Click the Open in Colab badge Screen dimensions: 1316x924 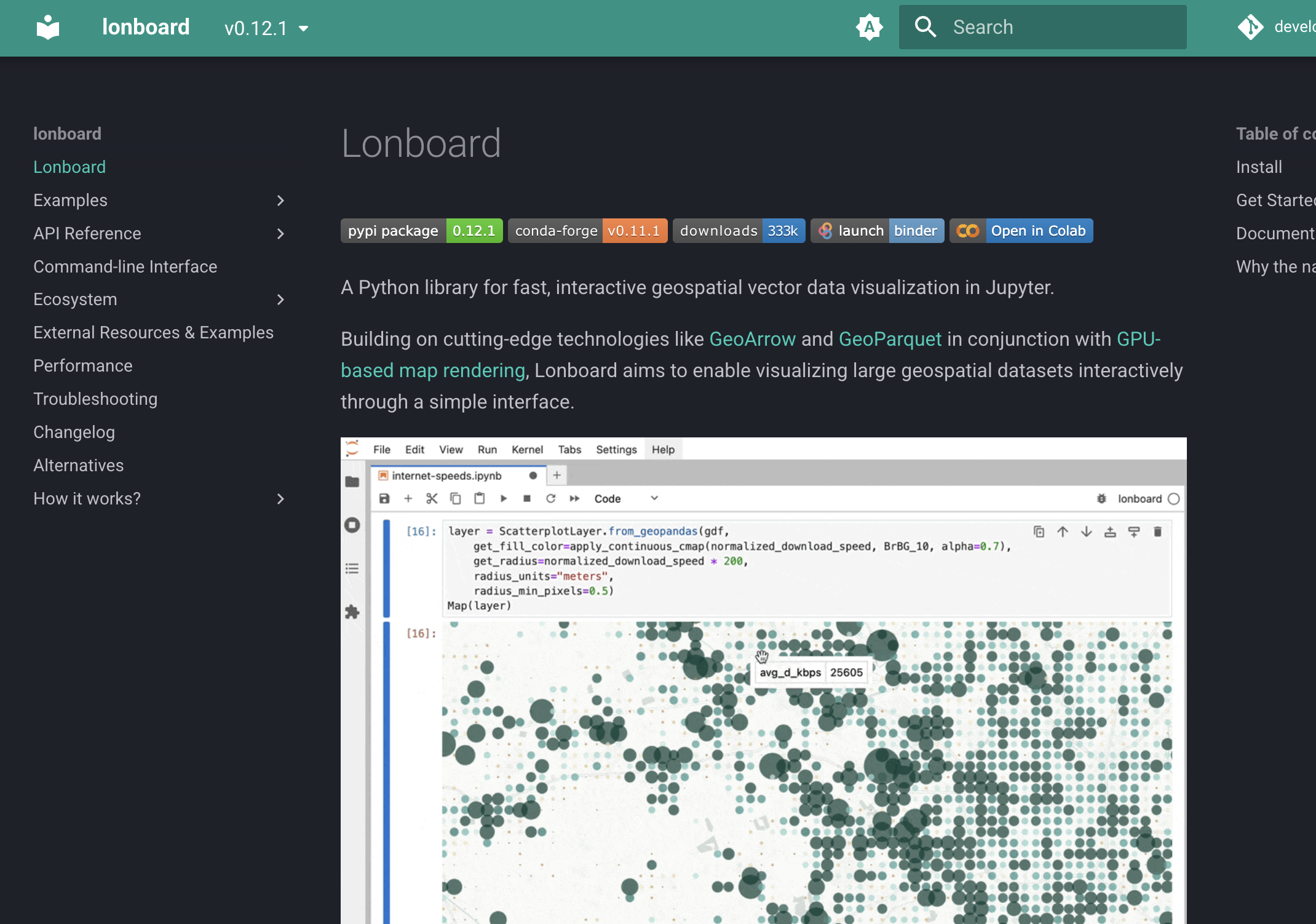tap(1021, 231)
